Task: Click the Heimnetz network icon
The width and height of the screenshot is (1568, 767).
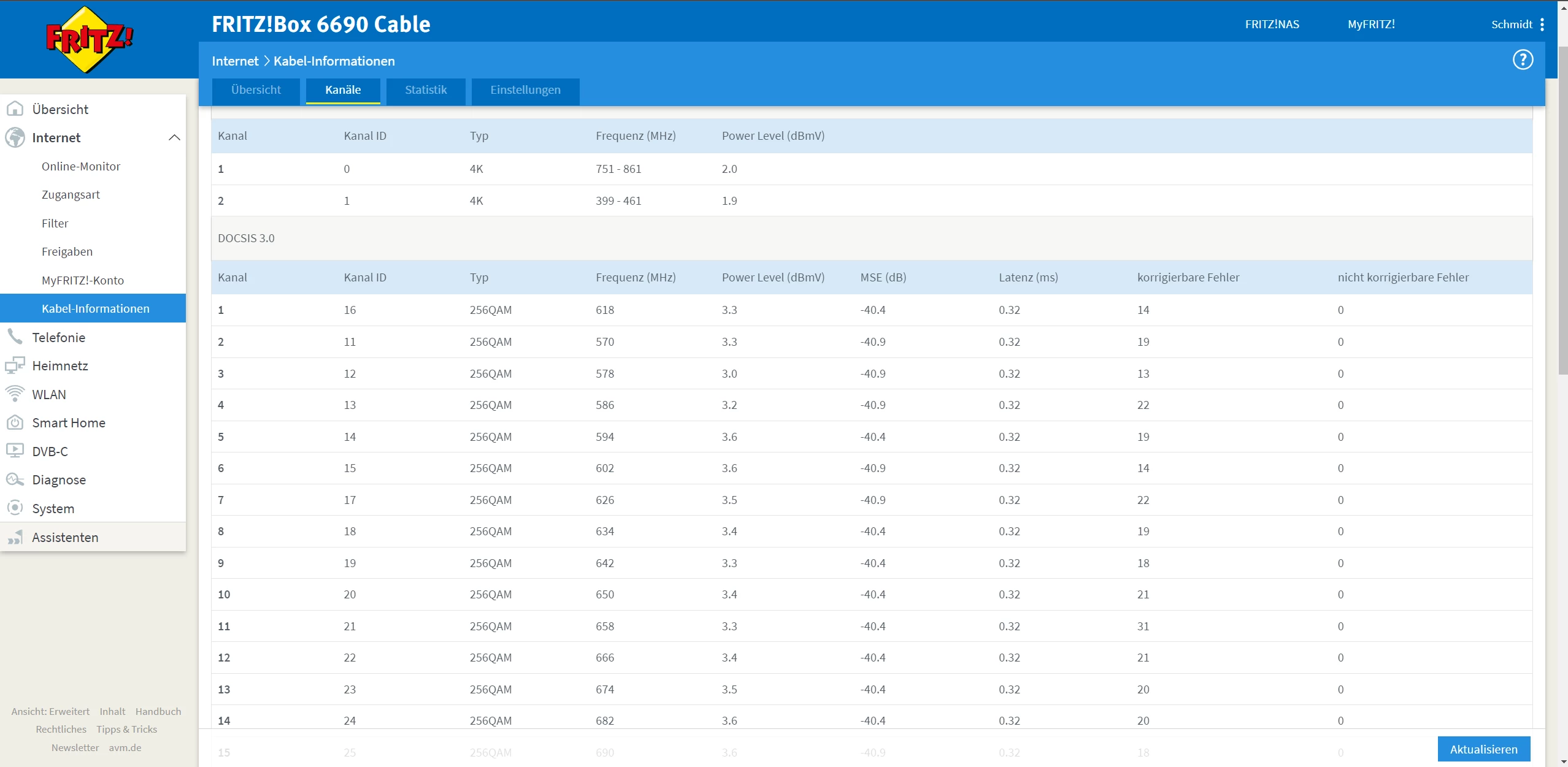Action: [15, 365]
